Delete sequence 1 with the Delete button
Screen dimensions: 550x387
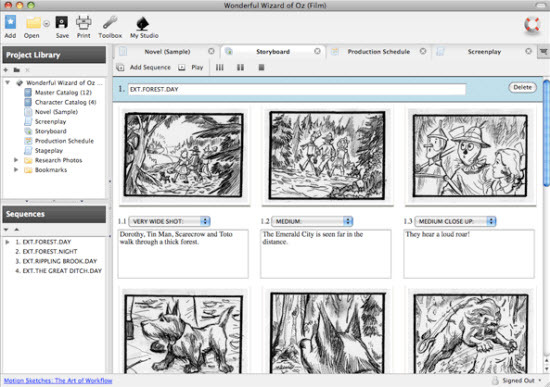[x=522, y=87]
